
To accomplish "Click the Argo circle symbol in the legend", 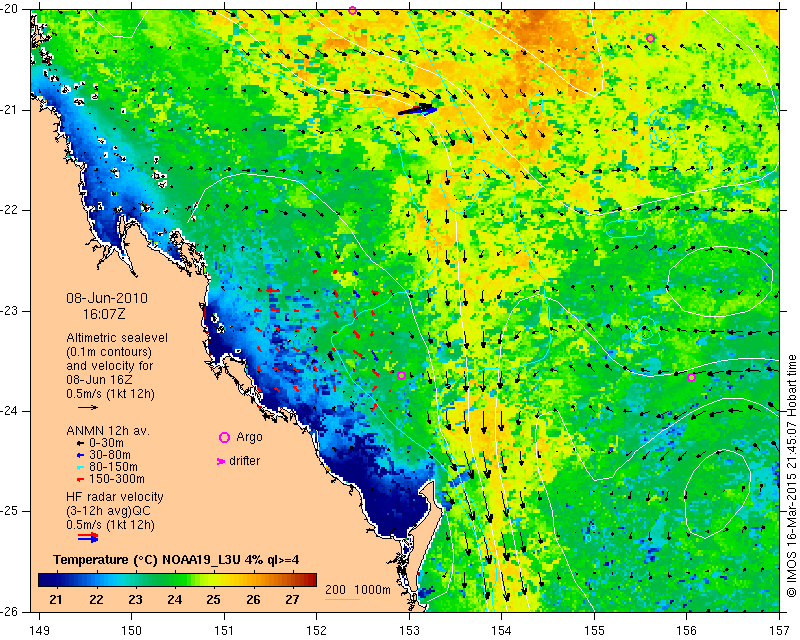I will coord(224,437).
